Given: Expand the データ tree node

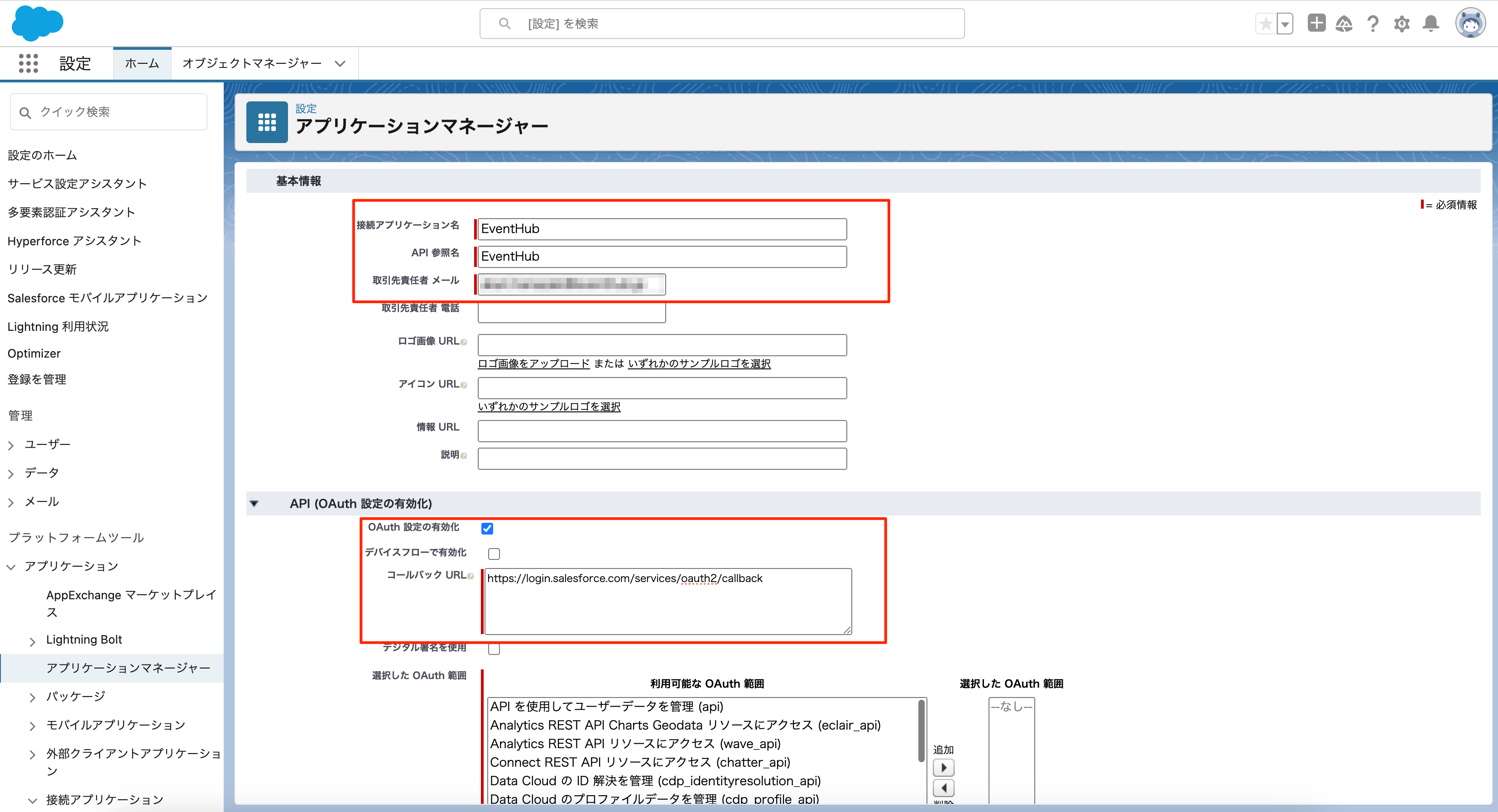Looking at the screenshot, I should point(11,474).
